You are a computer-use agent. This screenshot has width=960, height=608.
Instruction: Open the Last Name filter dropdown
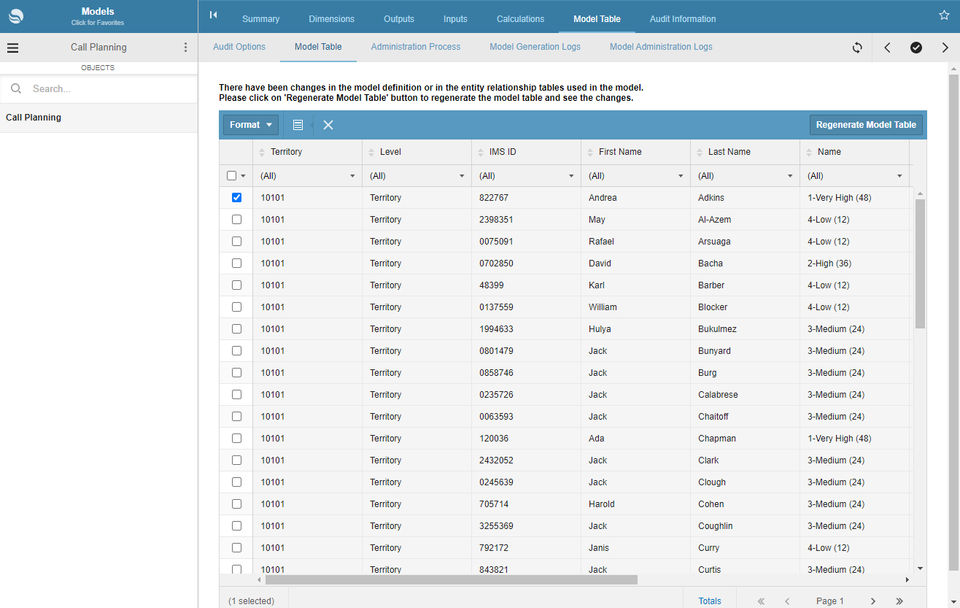[x=790, y=176]
